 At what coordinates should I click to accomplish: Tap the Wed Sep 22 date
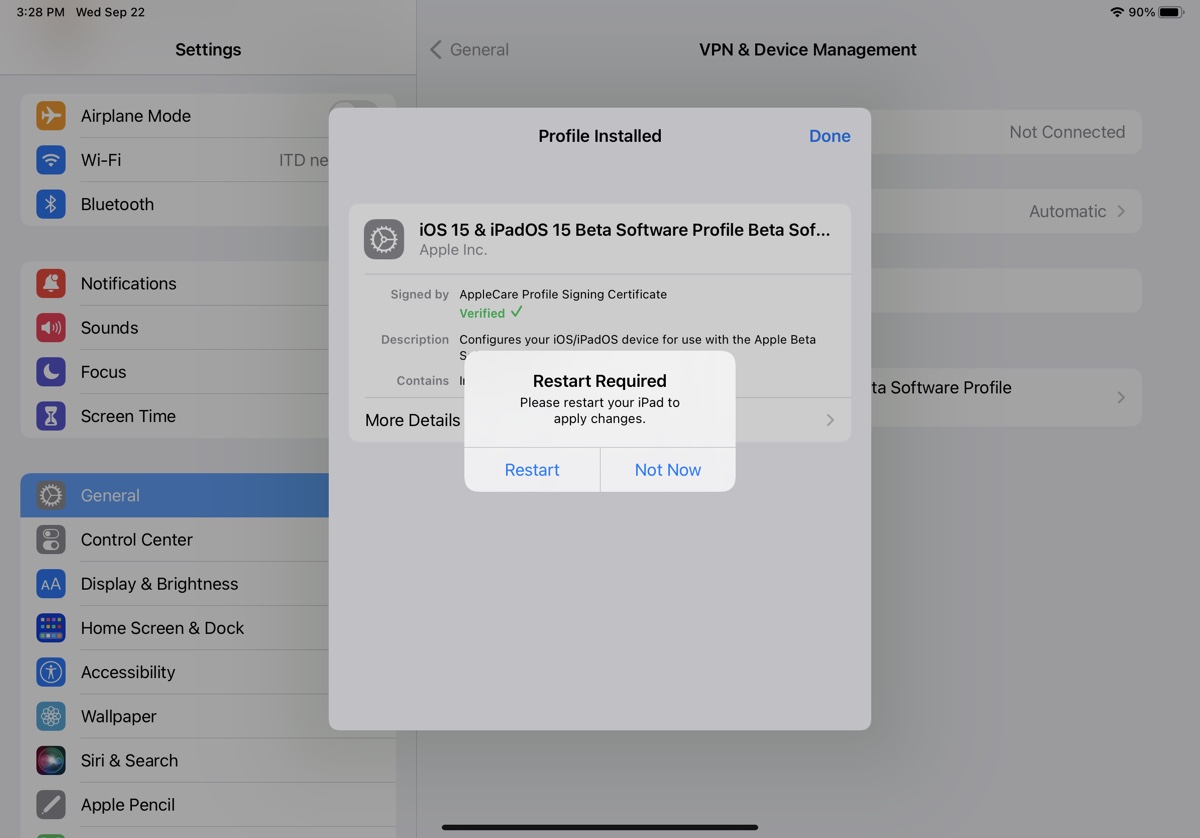110,12
